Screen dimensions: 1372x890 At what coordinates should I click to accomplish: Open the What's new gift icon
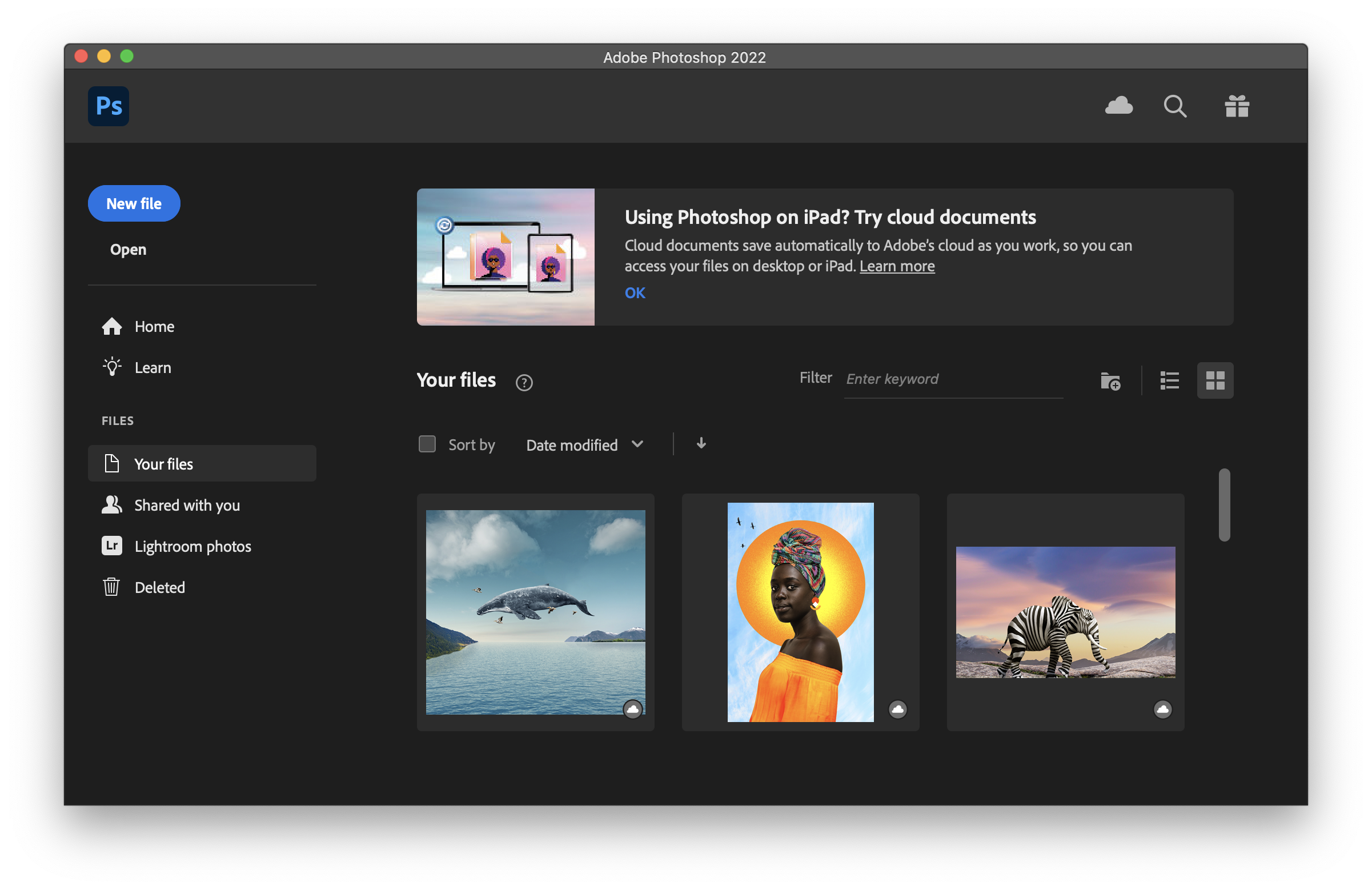pyautogui.click(x=1237, y=106)
